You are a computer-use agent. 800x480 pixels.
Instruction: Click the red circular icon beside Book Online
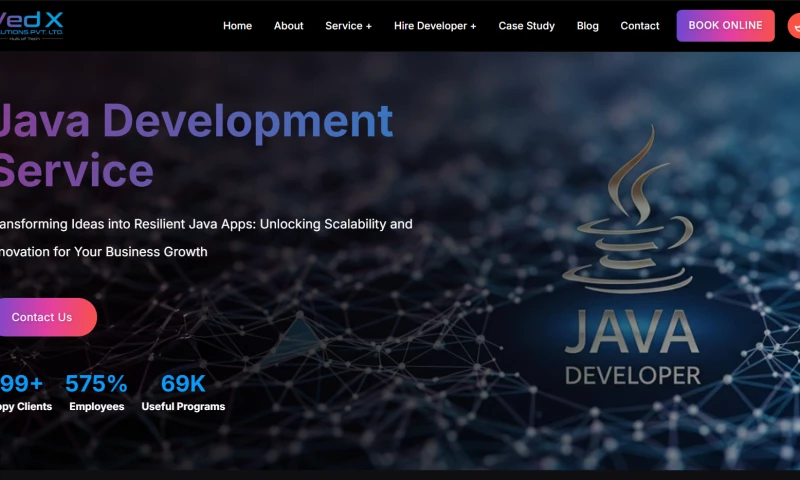pyautogui.click(x=795, y=26)
